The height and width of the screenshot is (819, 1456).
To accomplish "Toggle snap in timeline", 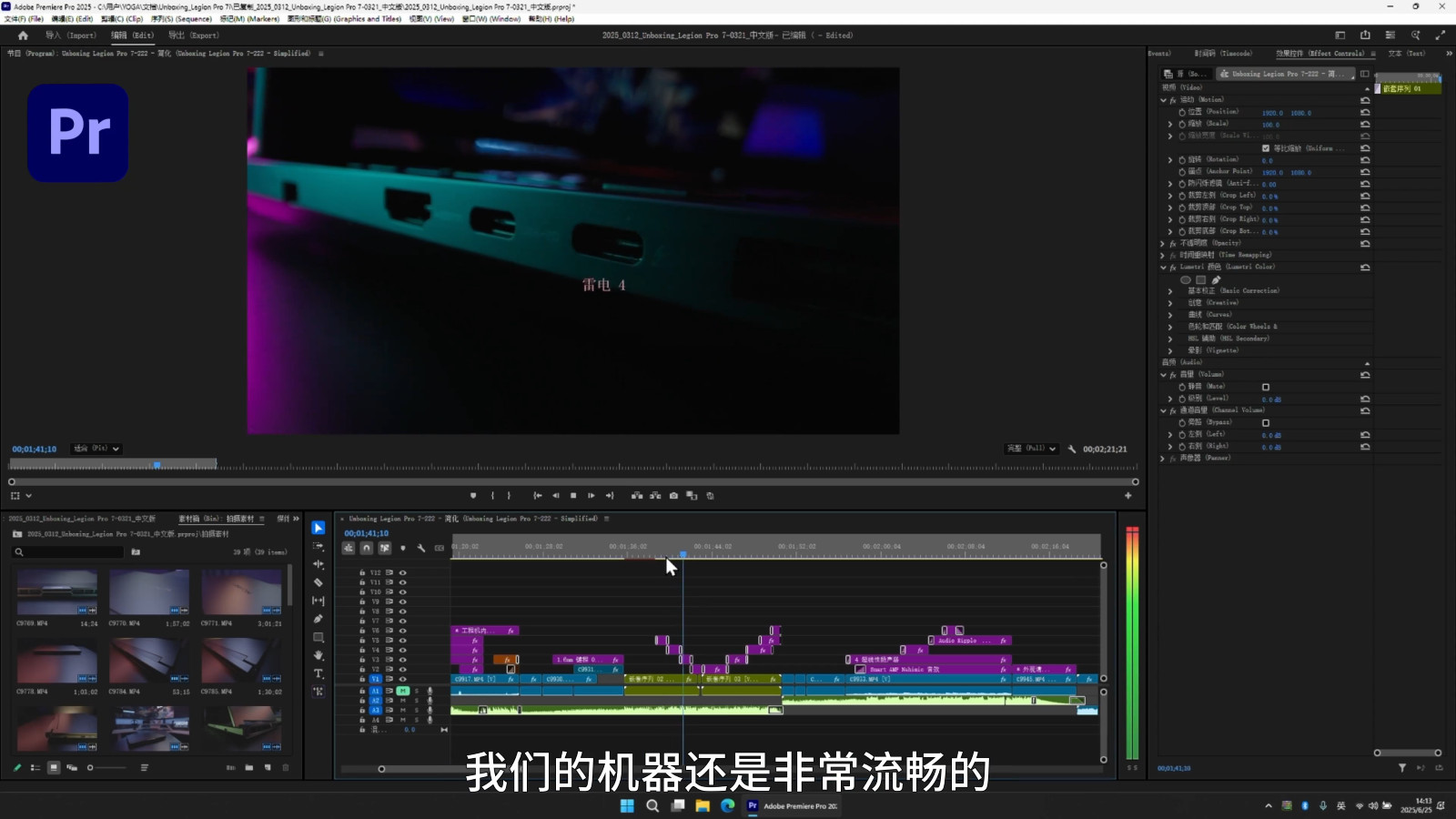I will pyautogui.click(x=366, y=548).
